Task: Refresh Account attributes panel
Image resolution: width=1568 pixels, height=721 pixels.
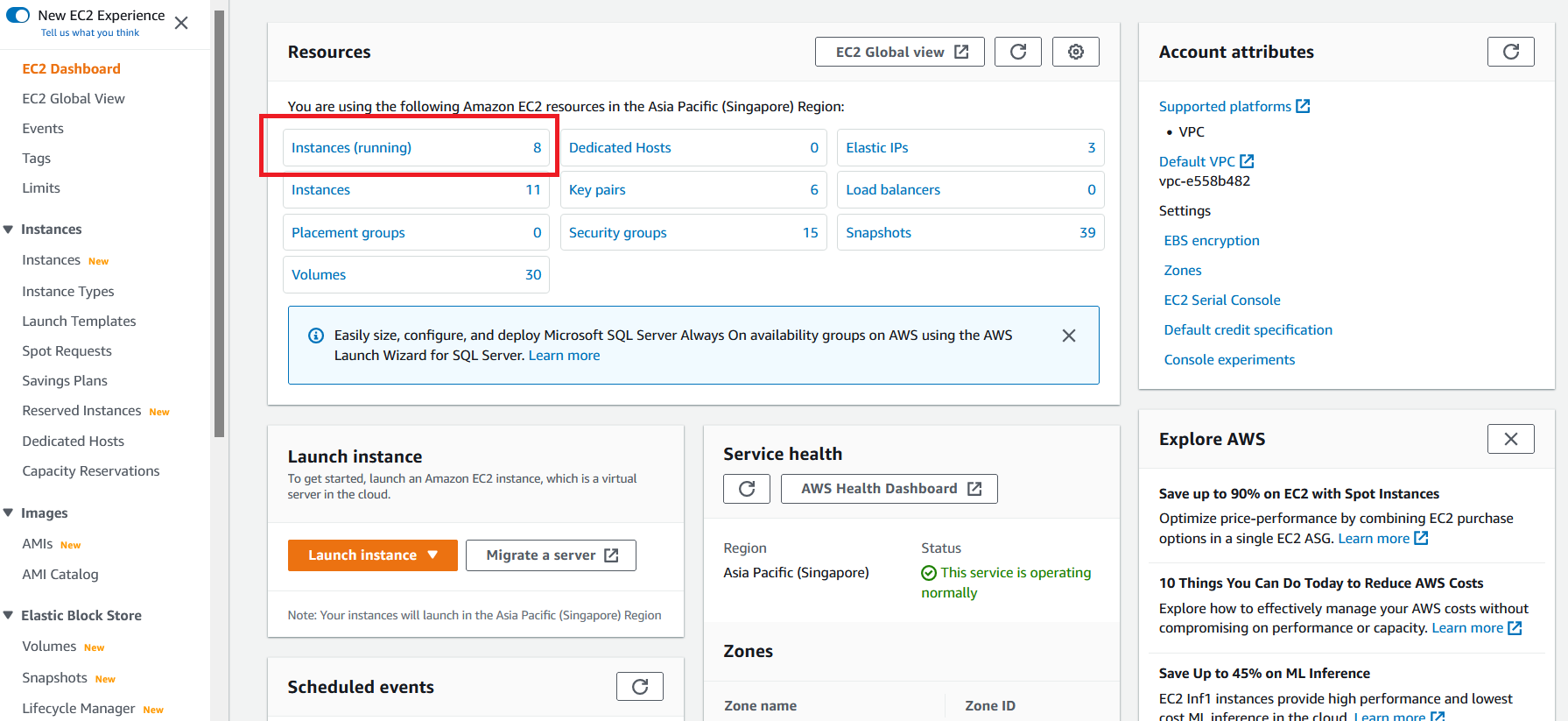Action: 1511,52
